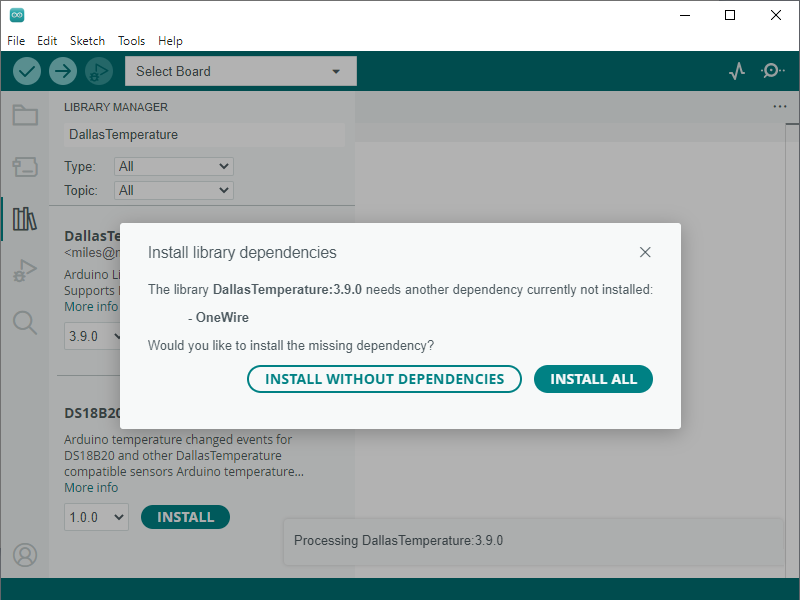Image resolution: width=800 pixels, height=600 pixels.
Task: Expand the Topic filter dropdown
Action: pyautogui.click(x=174, y=190)
